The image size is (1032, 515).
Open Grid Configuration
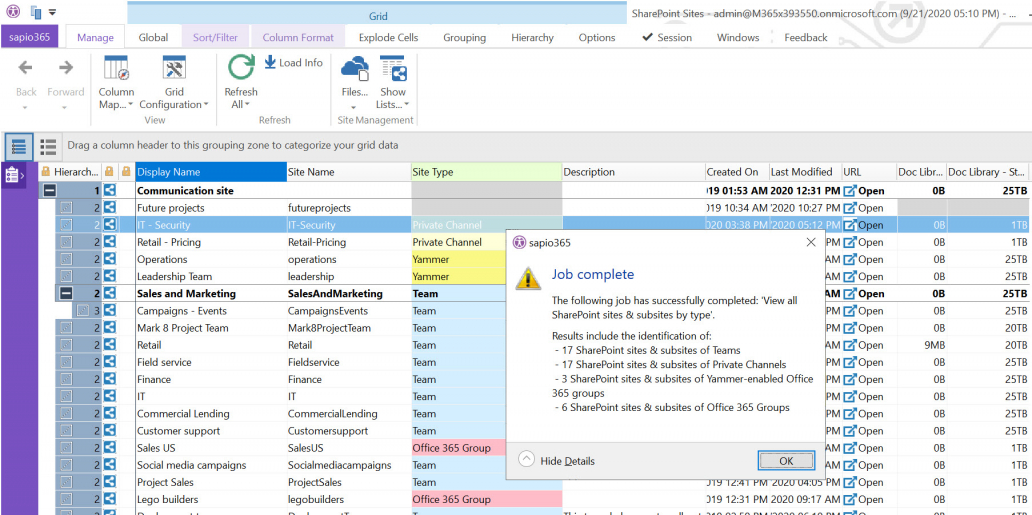coord(174,83)
